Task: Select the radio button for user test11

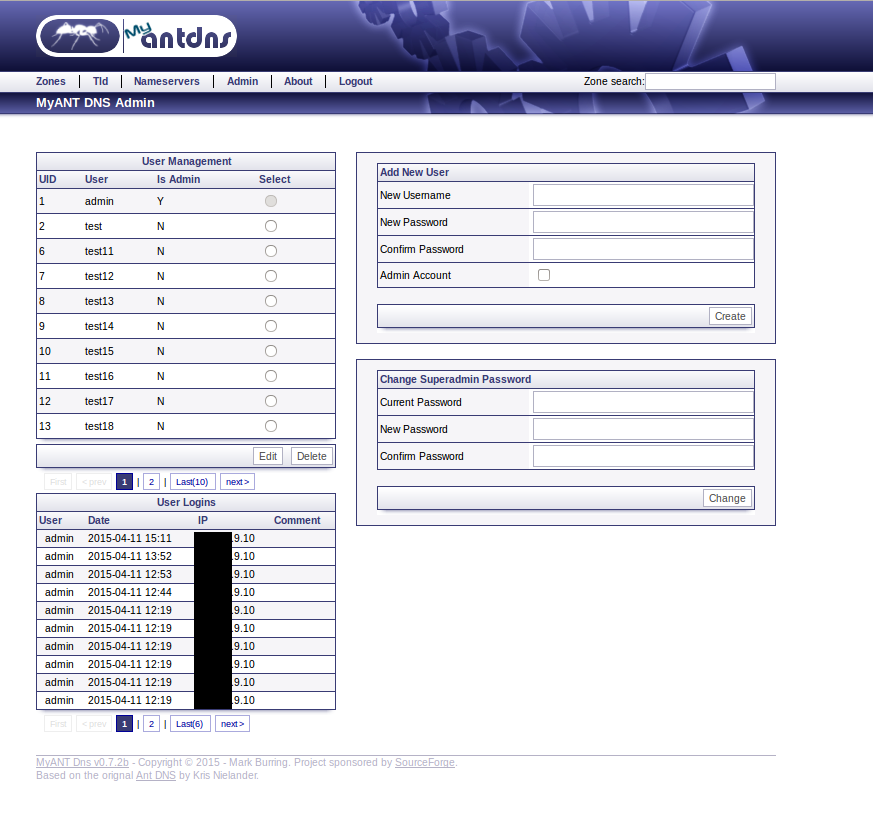Action: [270, 251]
